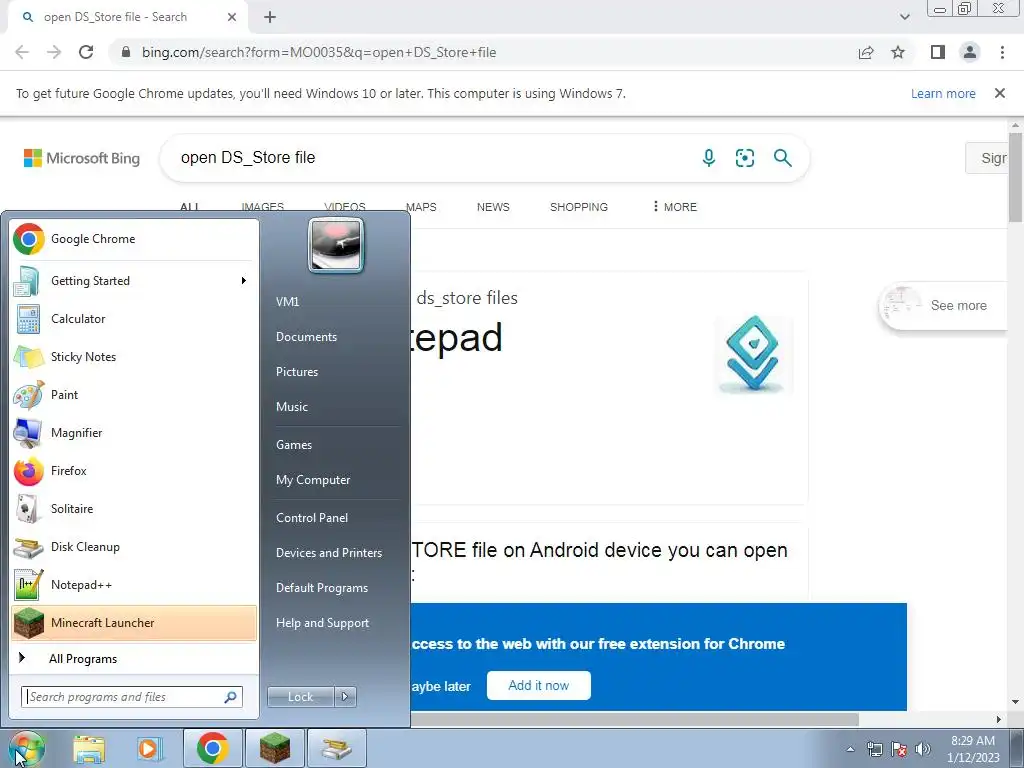Launch Firefox from Start menu
Viewport: 1024px width, 768px height.
pyautogui.click(x=134, y=471)
